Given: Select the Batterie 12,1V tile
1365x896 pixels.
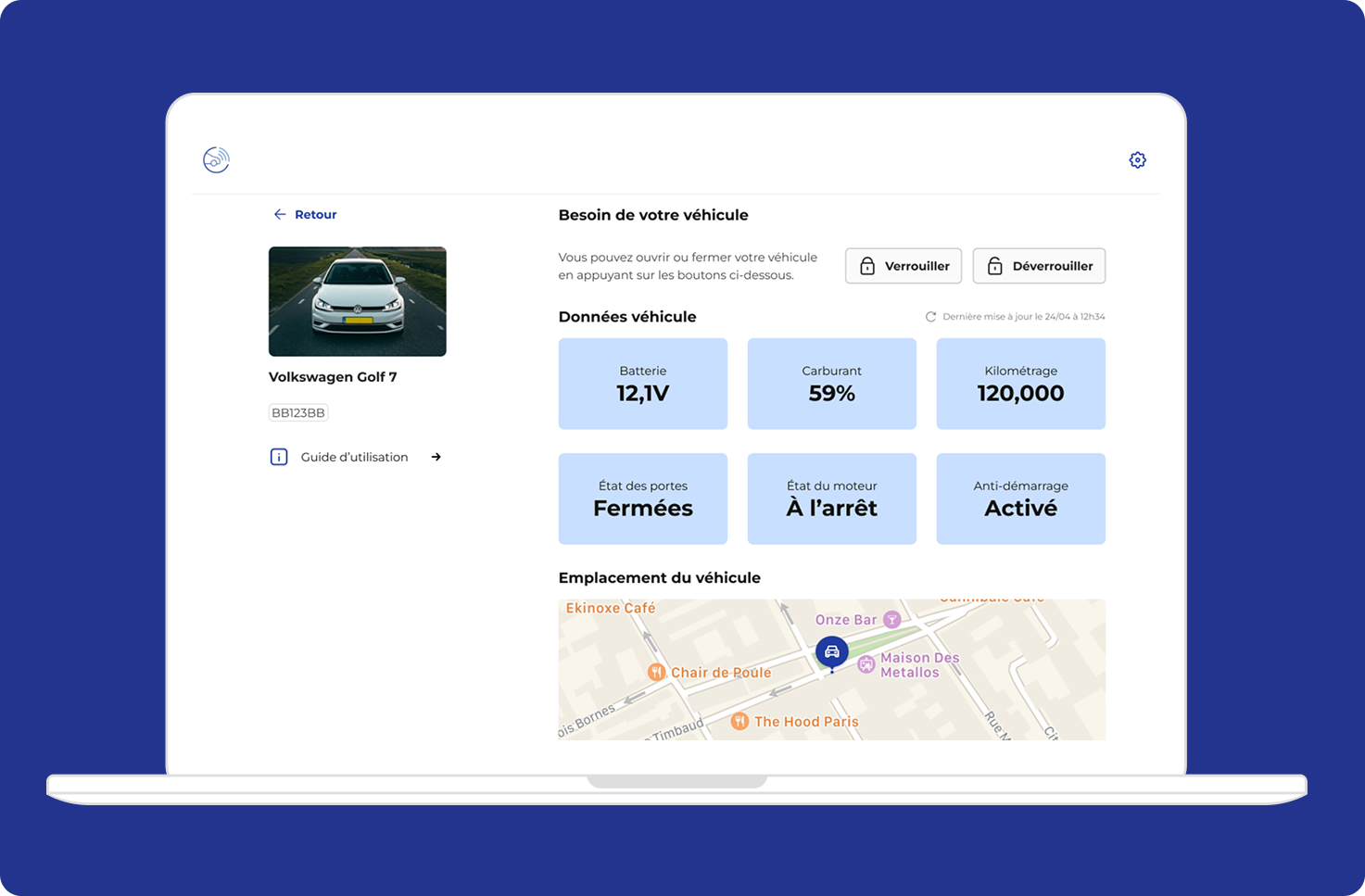Looking at the screenshot, I should coord(642,384).
